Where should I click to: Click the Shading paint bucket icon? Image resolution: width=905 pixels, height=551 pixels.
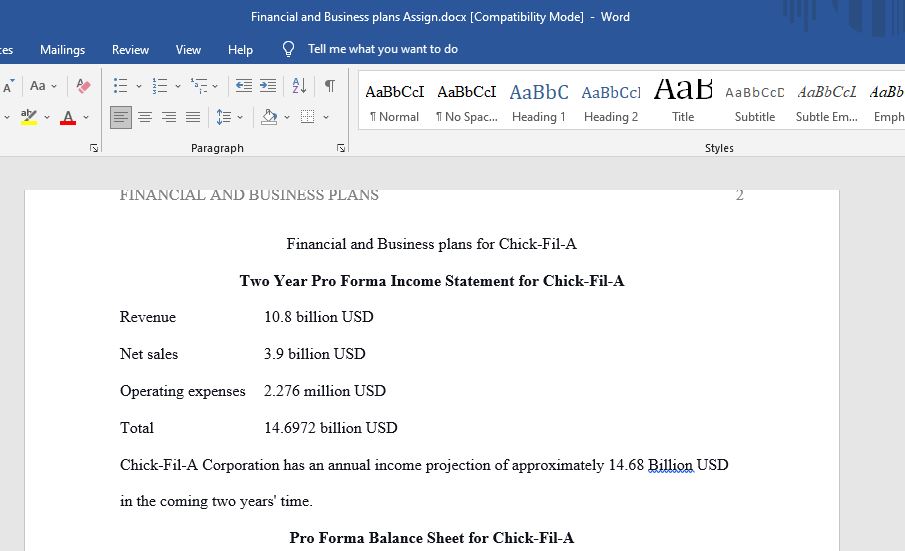[x=269, y=117]
